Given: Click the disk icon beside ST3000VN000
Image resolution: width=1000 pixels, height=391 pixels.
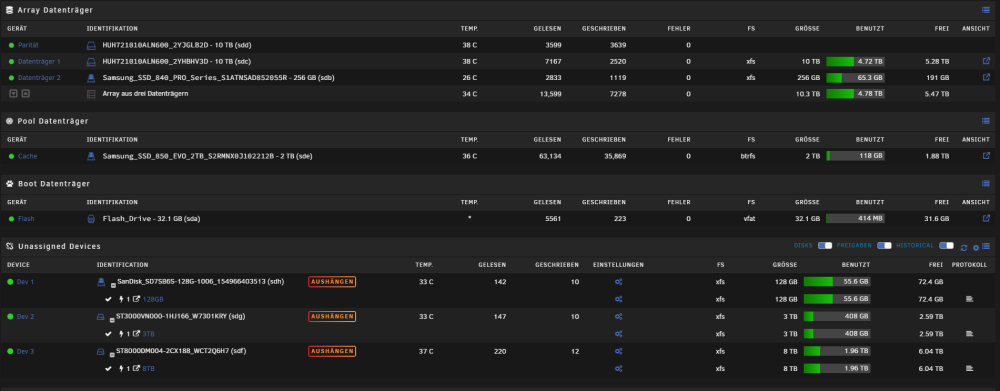Looking at the screenshot, I should (x=101, y=316).
